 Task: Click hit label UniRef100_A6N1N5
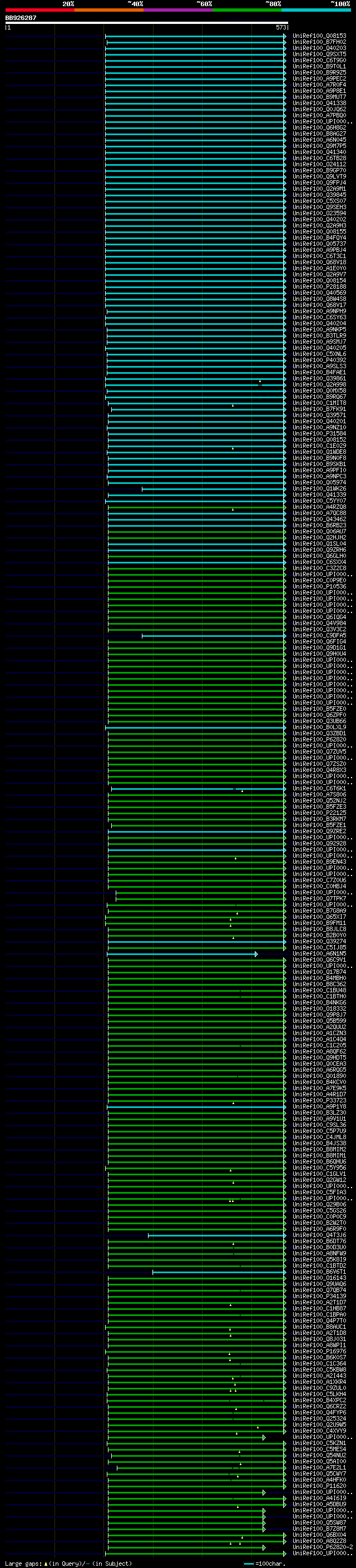coord(319,954)
